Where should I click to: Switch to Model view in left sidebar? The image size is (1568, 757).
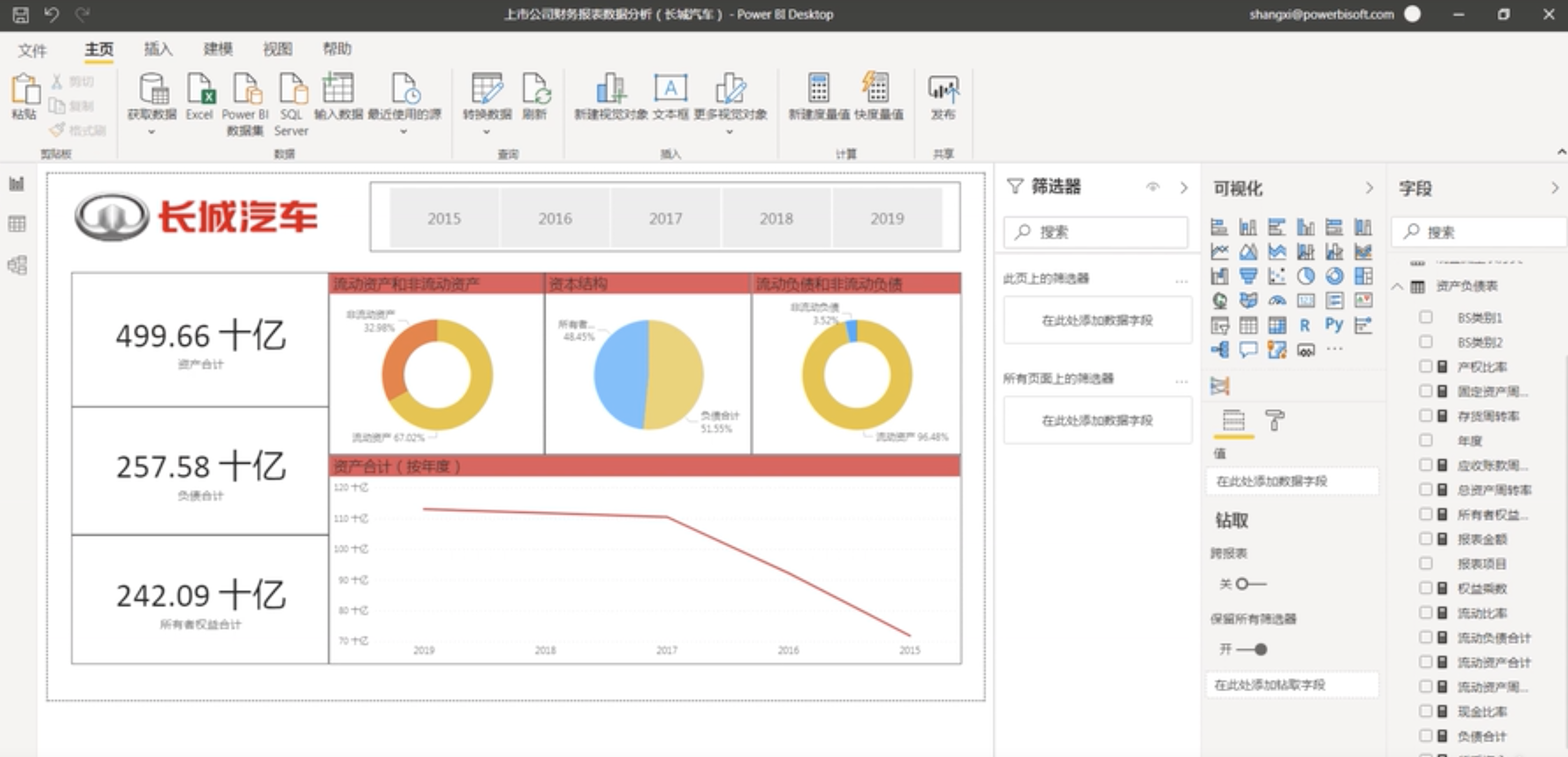pos(17,265)
